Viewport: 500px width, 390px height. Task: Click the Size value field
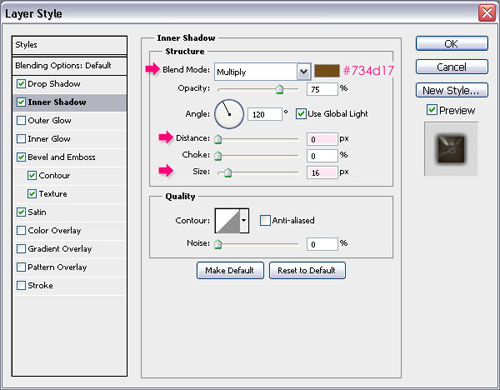point(322,173)
